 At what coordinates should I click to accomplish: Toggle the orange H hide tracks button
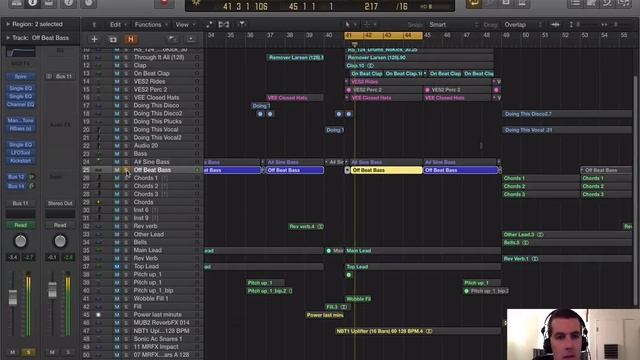coord(131,39)
